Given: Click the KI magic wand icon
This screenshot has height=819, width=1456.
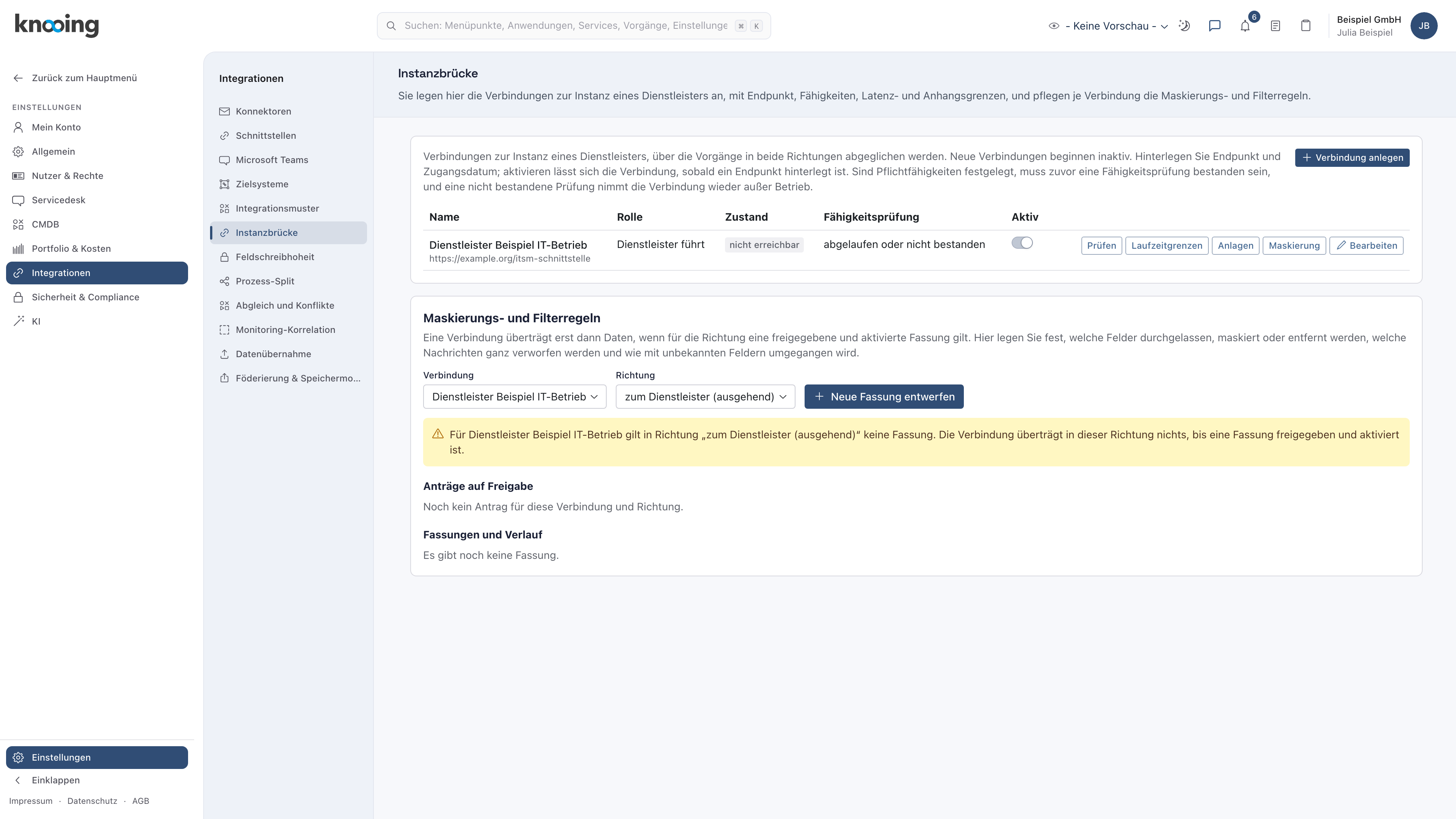Looking at the screenshot, I should pos(19,321).
